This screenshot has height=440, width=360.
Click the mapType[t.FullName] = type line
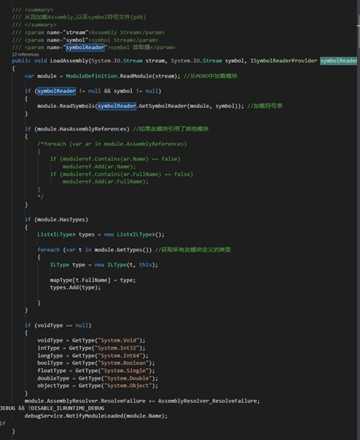pos(92,280)
